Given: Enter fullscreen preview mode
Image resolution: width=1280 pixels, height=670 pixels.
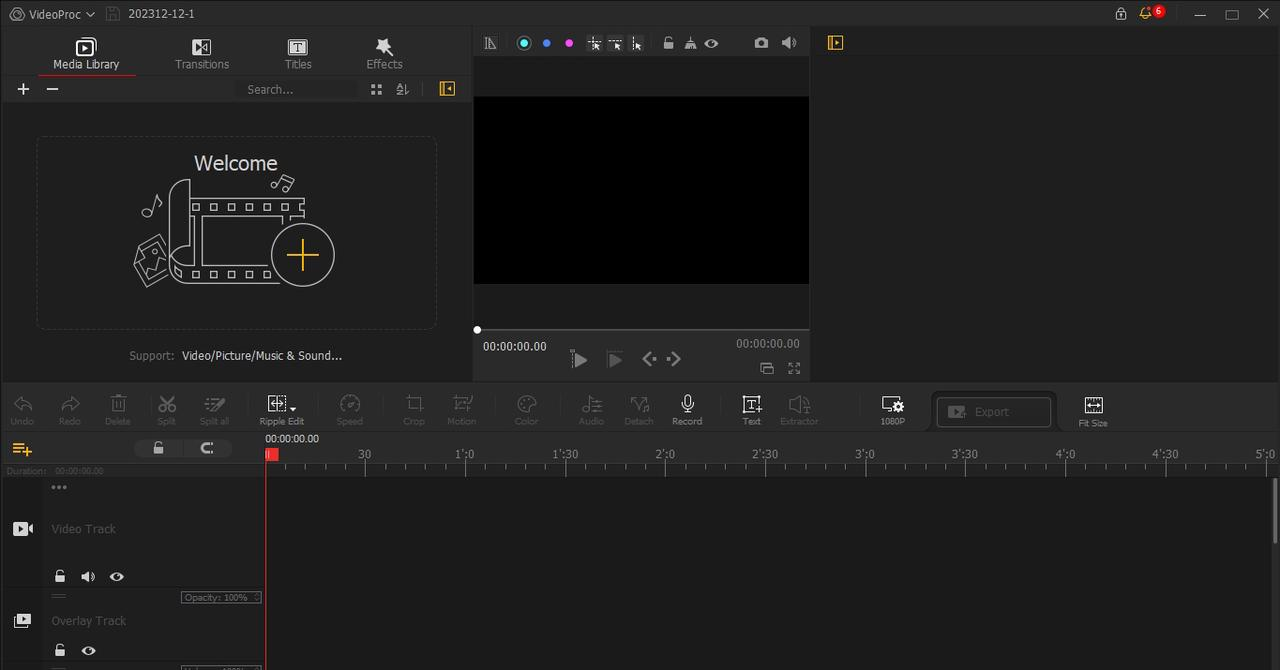Looking at the screenshot, I should [x=794, y=369].
